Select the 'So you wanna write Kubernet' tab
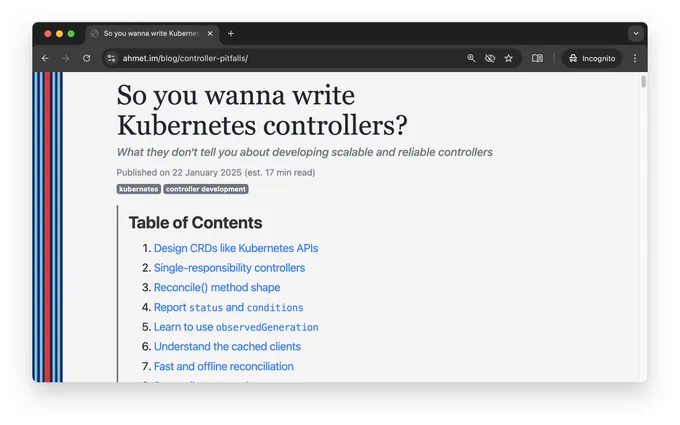This screenshot has height=425, width=680. 152,33
